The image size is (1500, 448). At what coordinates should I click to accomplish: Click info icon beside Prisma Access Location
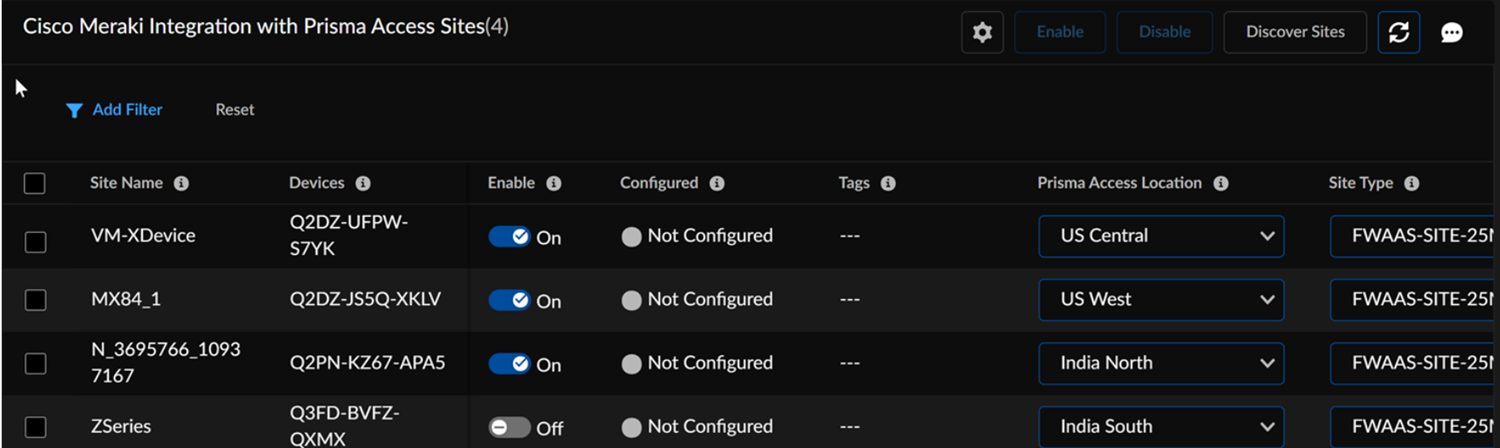click(1221, 184)
